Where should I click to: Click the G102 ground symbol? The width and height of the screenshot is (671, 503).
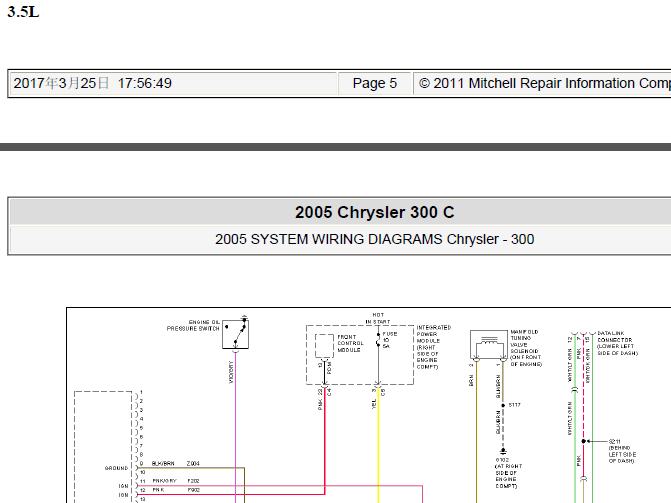[x=503, y=451]
